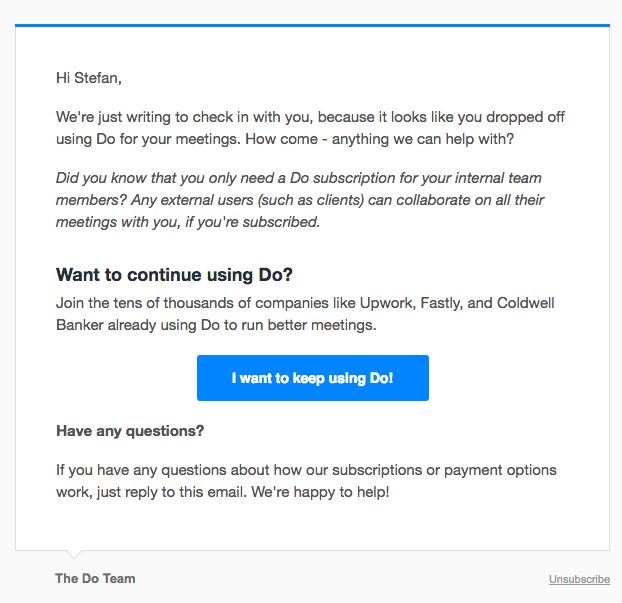The height and width of the screenshot is (603, 622).
Task: Click the 'Want to continue using Do?' heading
Action: 174,275
